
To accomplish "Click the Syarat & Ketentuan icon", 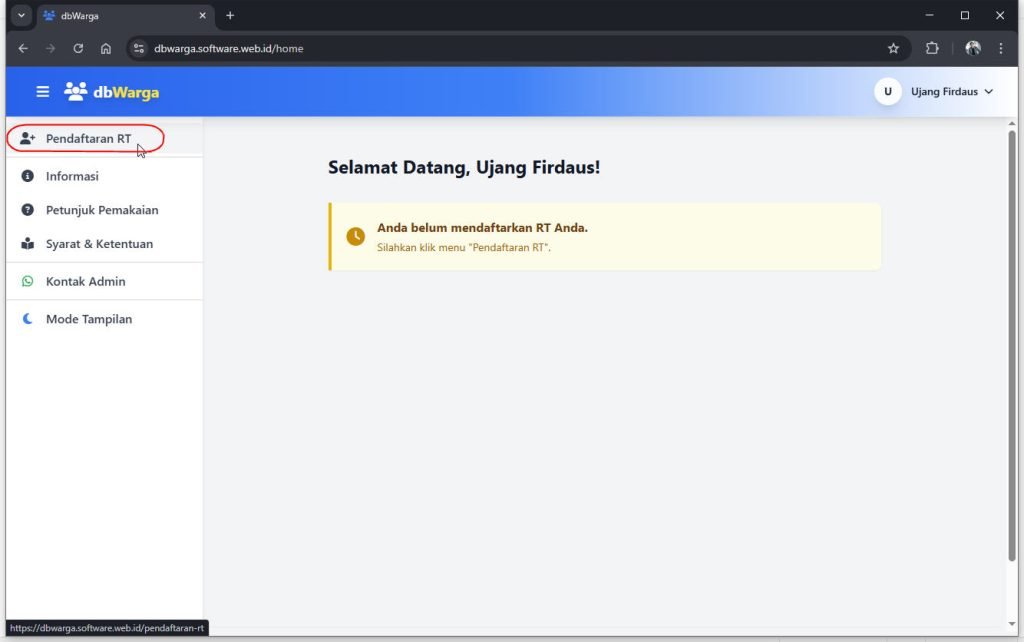I will (28, 244).
